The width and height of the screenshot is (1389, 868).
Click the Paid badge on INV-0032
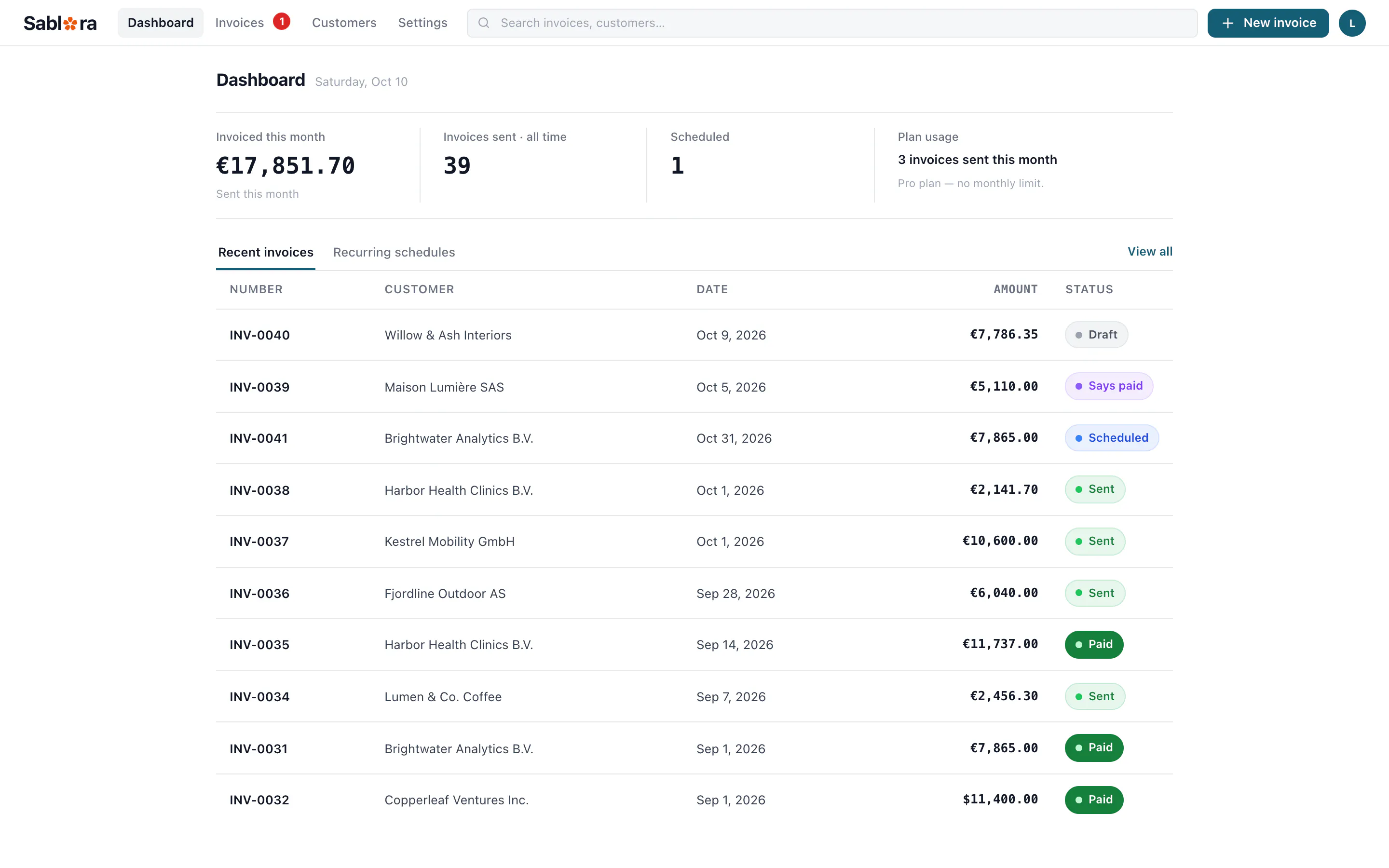coord(1093,799)
